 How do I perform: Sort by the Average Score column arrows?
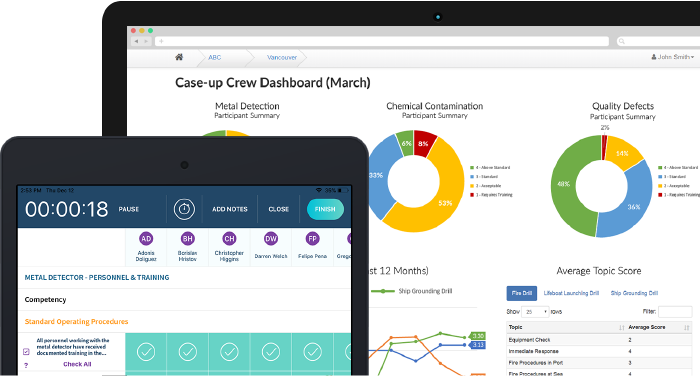point(687,328)
